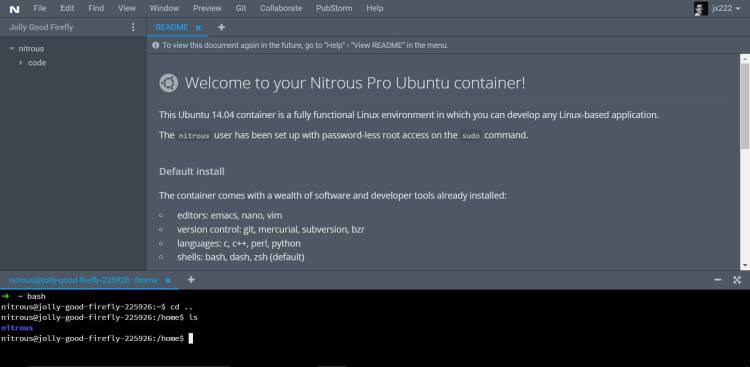Minimize the terminal panel with the dash icon
The height and width of the screenshot is (367, 750).
coord(717,280)
